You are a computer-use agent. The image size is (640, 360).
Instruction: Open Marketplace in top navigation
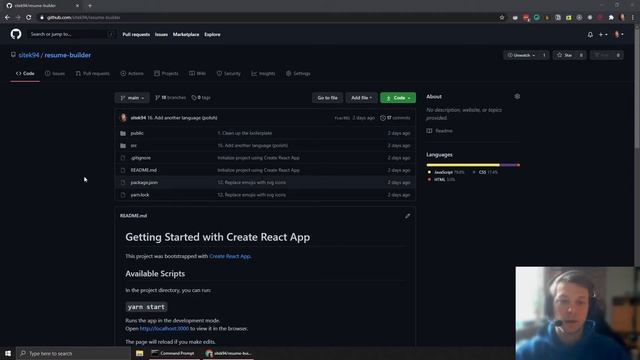tap(186, 35)
